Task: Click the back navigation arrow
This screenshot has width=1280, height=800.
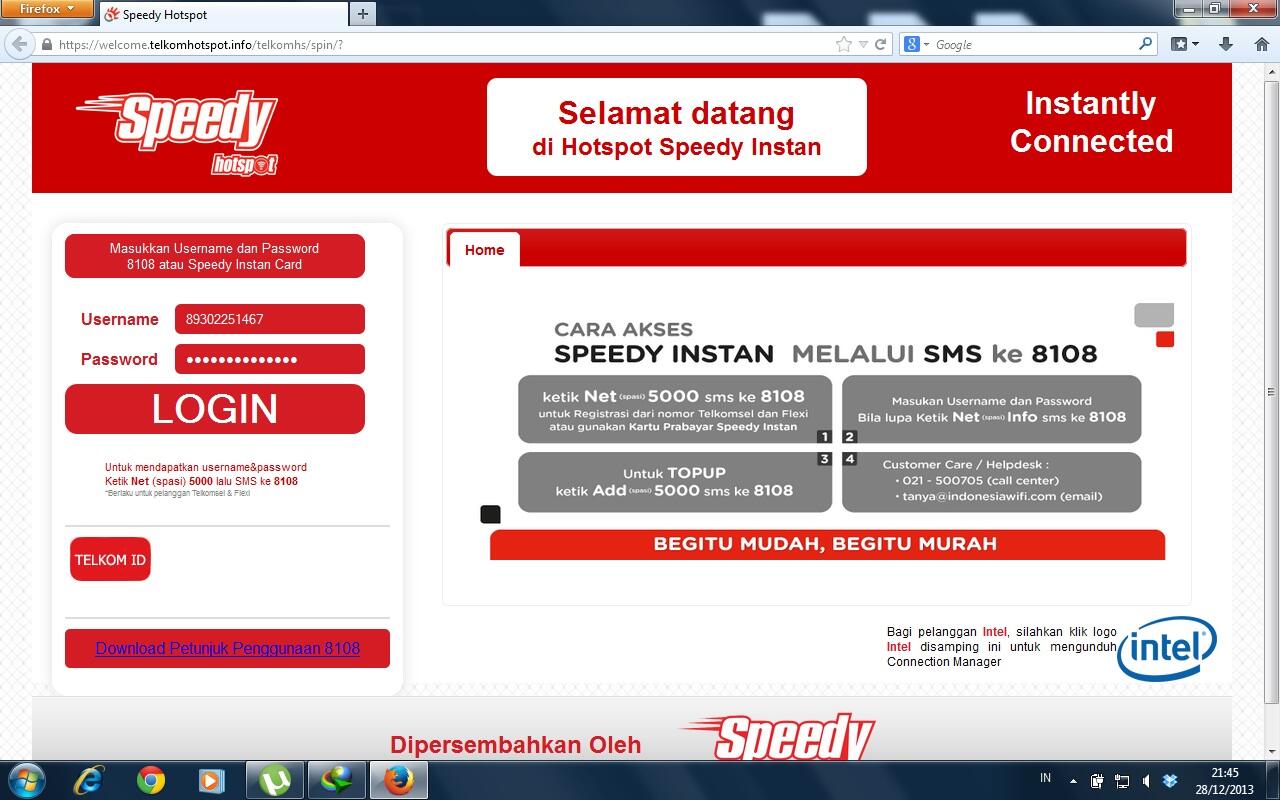Action: (x=18, y=44)
